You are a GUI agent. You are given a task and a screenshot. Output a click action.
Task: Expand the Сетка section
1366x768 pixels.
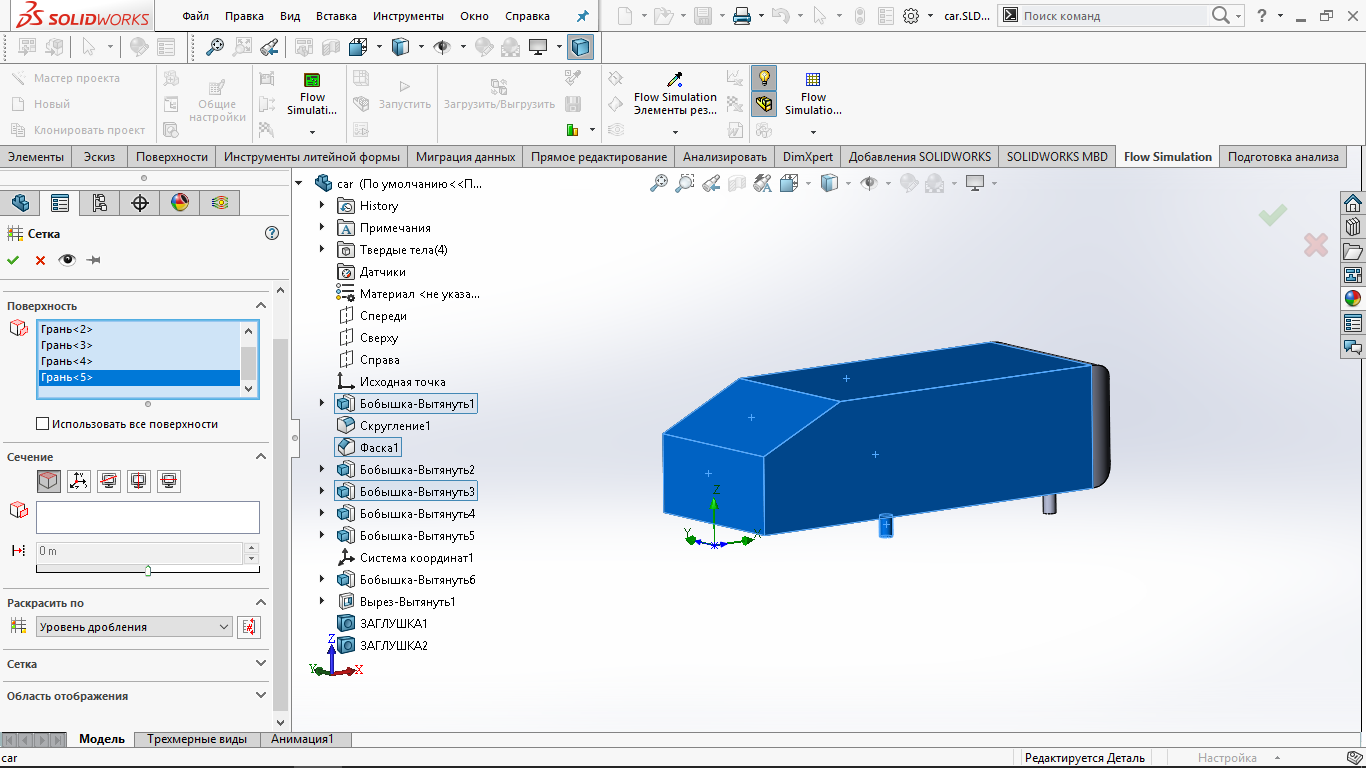[x=261, y=664]
